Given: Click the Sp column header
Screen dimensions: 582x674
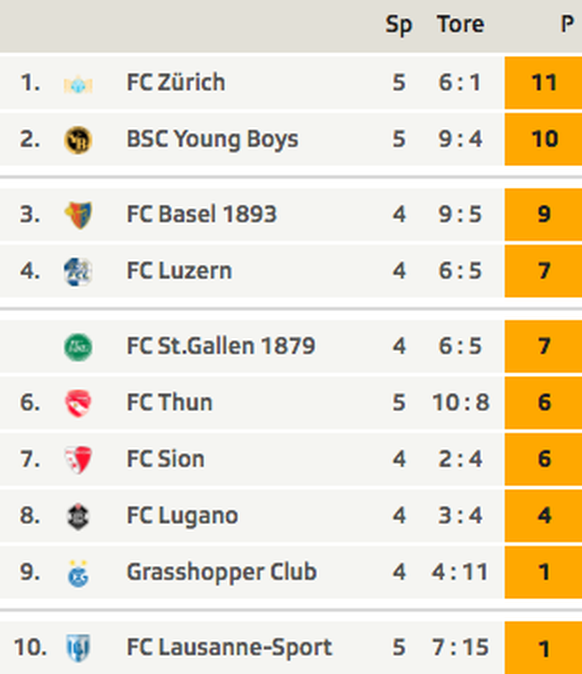Looking at the screenshot, I should click(399, 25).
